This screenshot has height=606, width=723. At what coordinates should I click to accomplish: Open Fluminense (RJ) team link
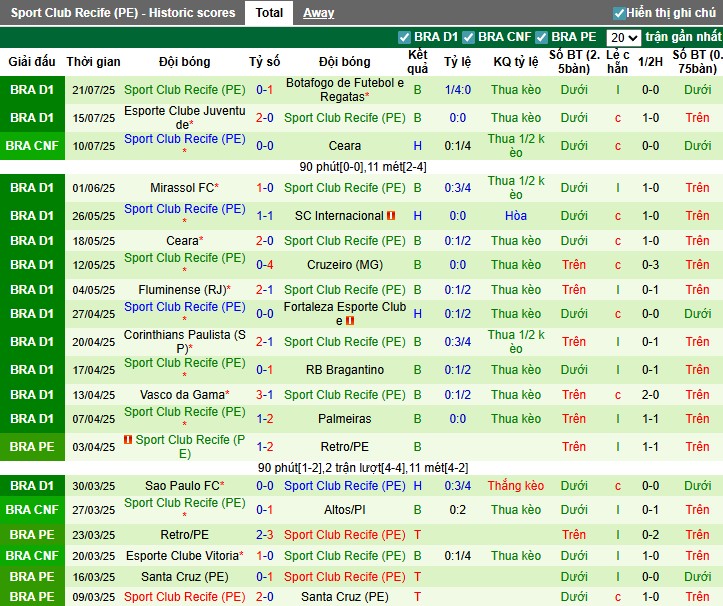[x=182, y=290]
